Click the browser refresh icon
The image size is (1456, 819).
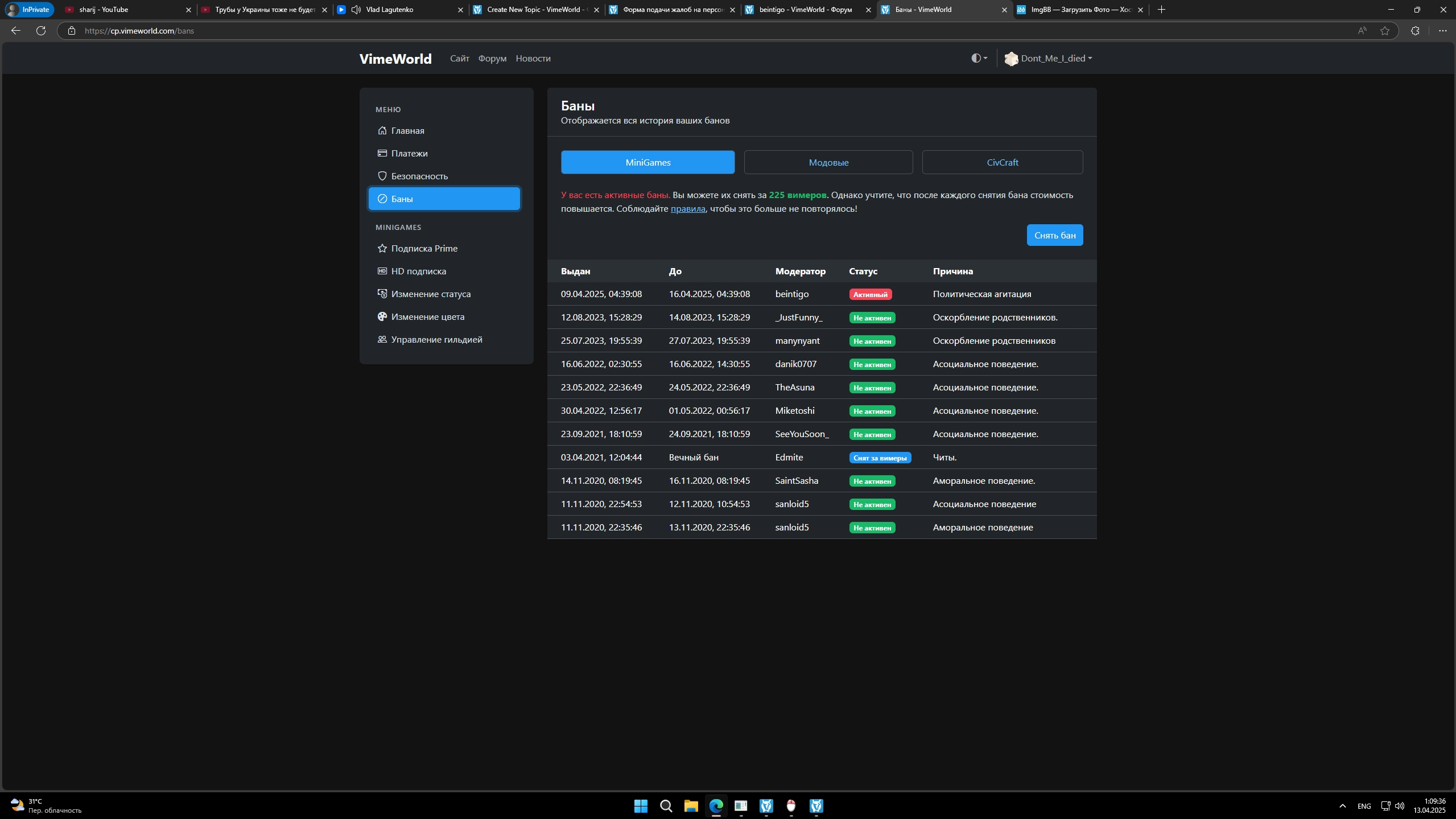41,31
